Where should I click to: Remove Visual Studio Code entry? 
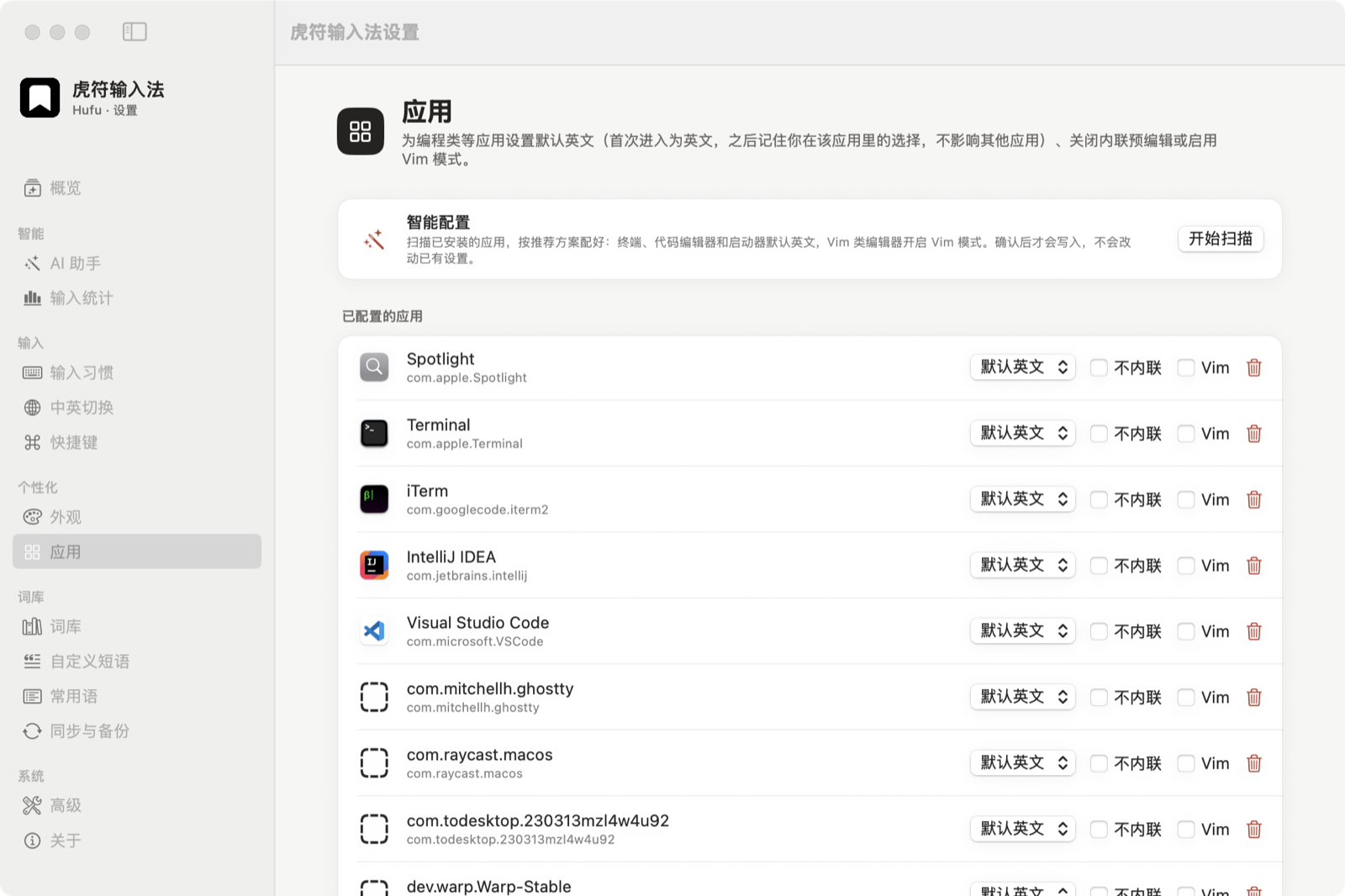1254,631
